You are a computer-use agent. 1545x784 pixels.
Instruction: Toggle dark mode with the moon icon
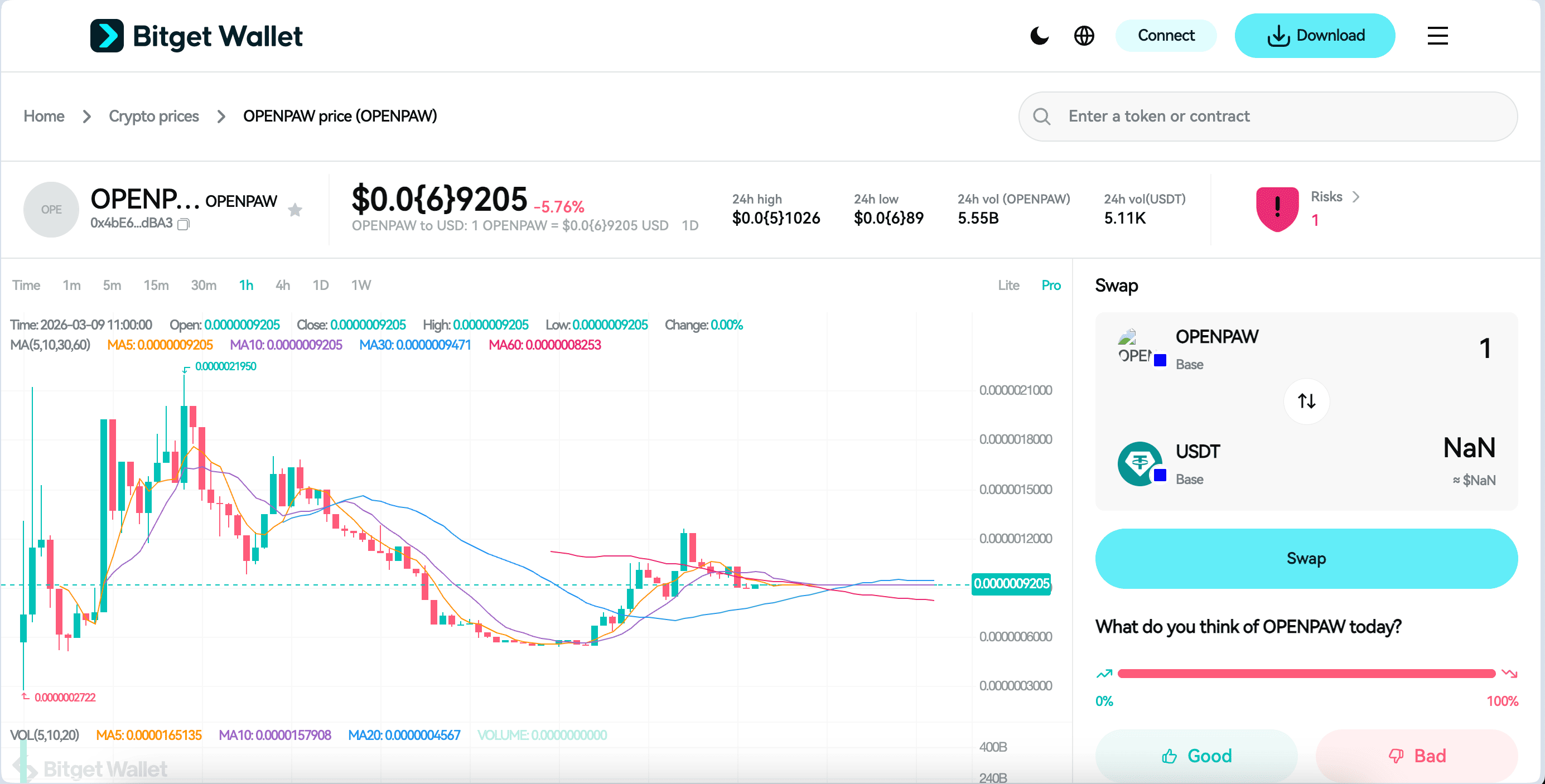click(x=1040, y=35)
